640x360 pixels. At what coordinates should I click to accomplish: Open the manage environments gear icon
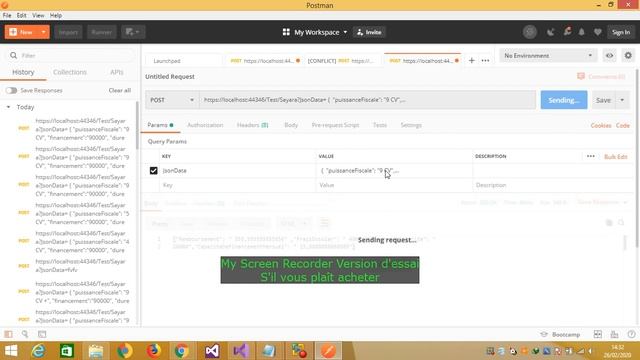[x=628, y=56]
